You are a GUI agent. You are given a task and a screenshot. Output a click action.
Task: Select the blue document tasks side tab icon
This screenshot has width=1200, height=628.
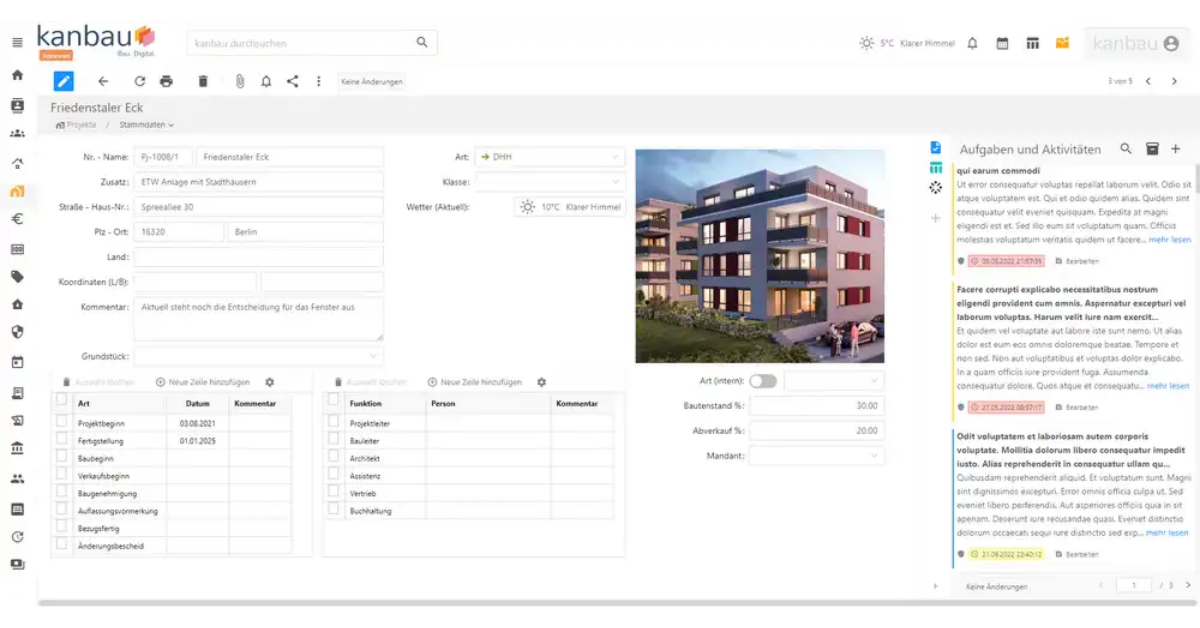click(x=936, y=148)
